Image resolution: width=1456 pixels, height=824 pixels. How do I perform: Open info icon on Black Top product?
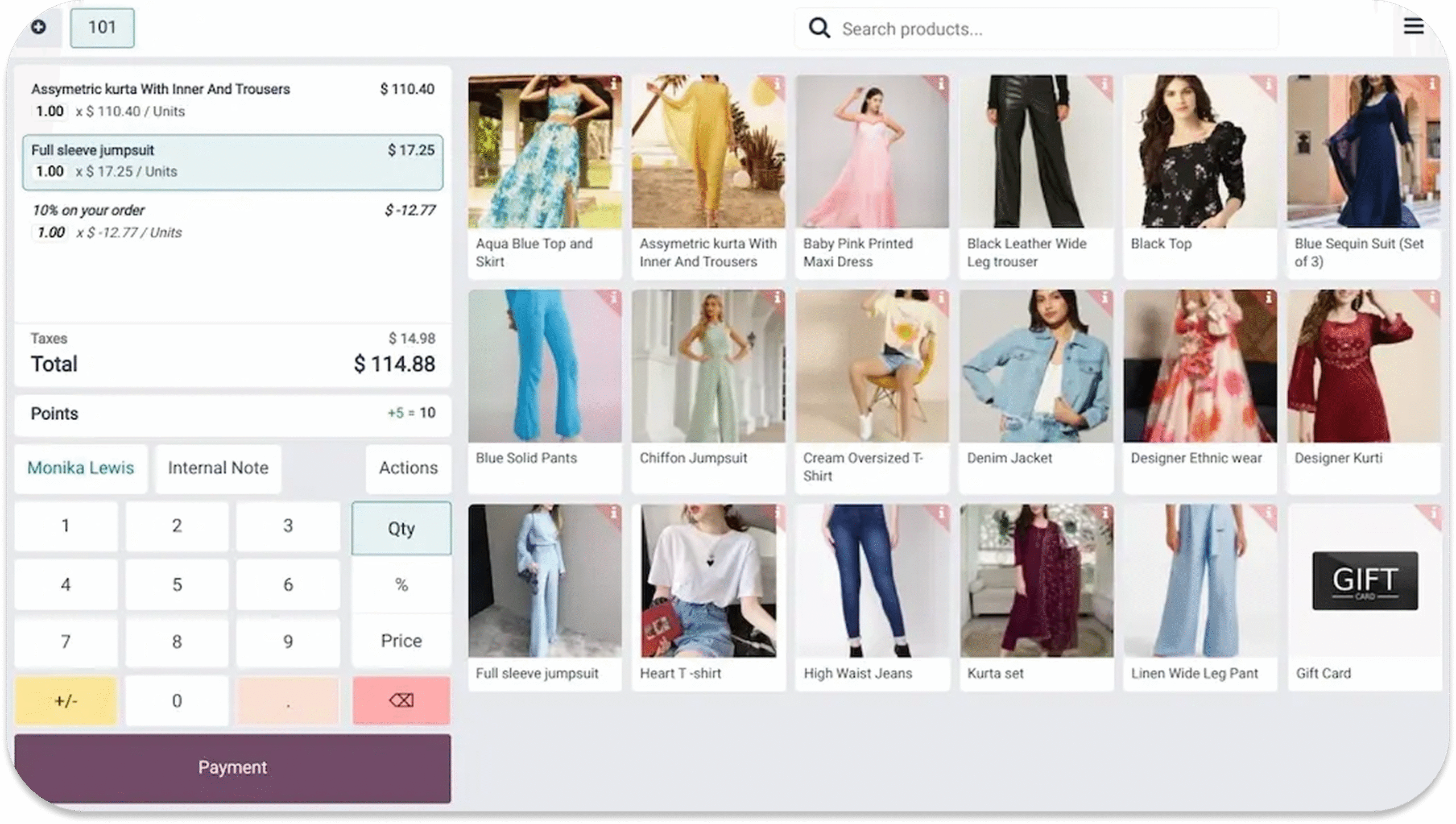point(1268,84)
